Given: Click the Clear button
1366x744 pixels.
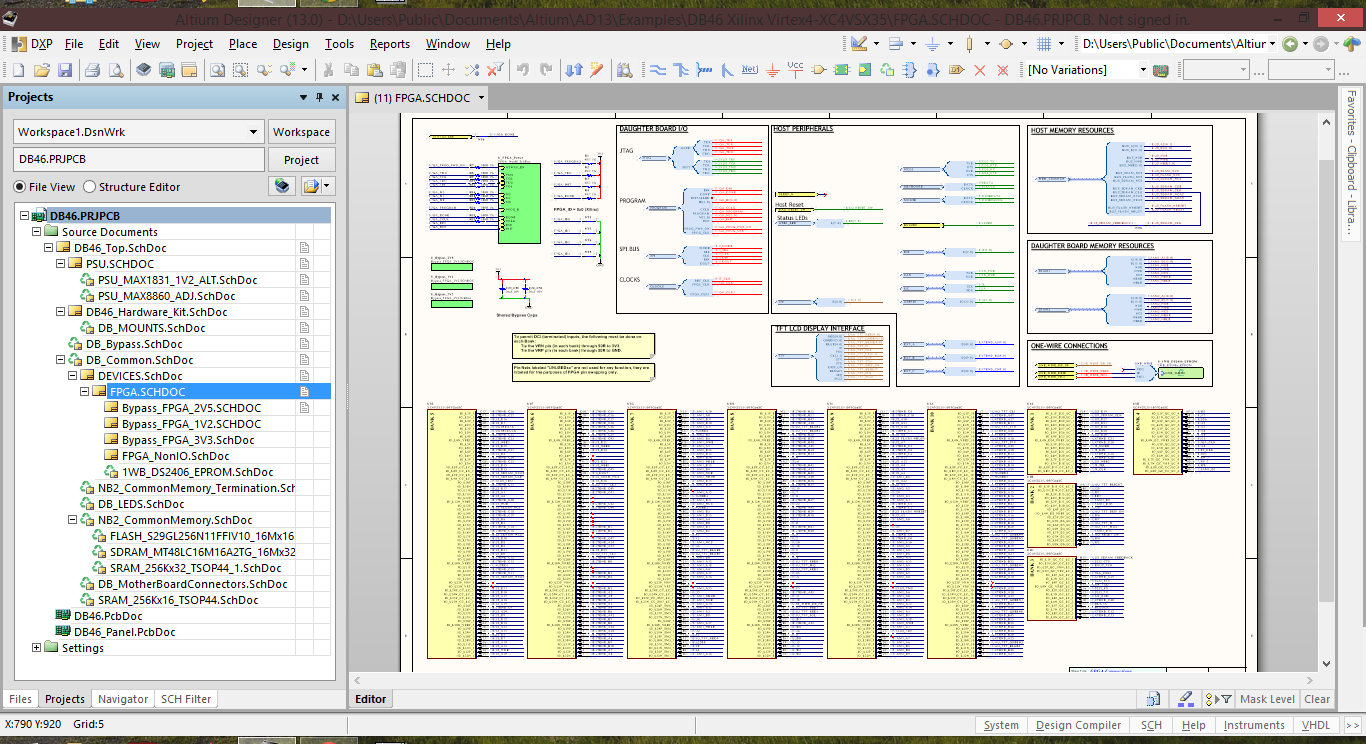Looking at the screenshot, I should coord(1317,699).
